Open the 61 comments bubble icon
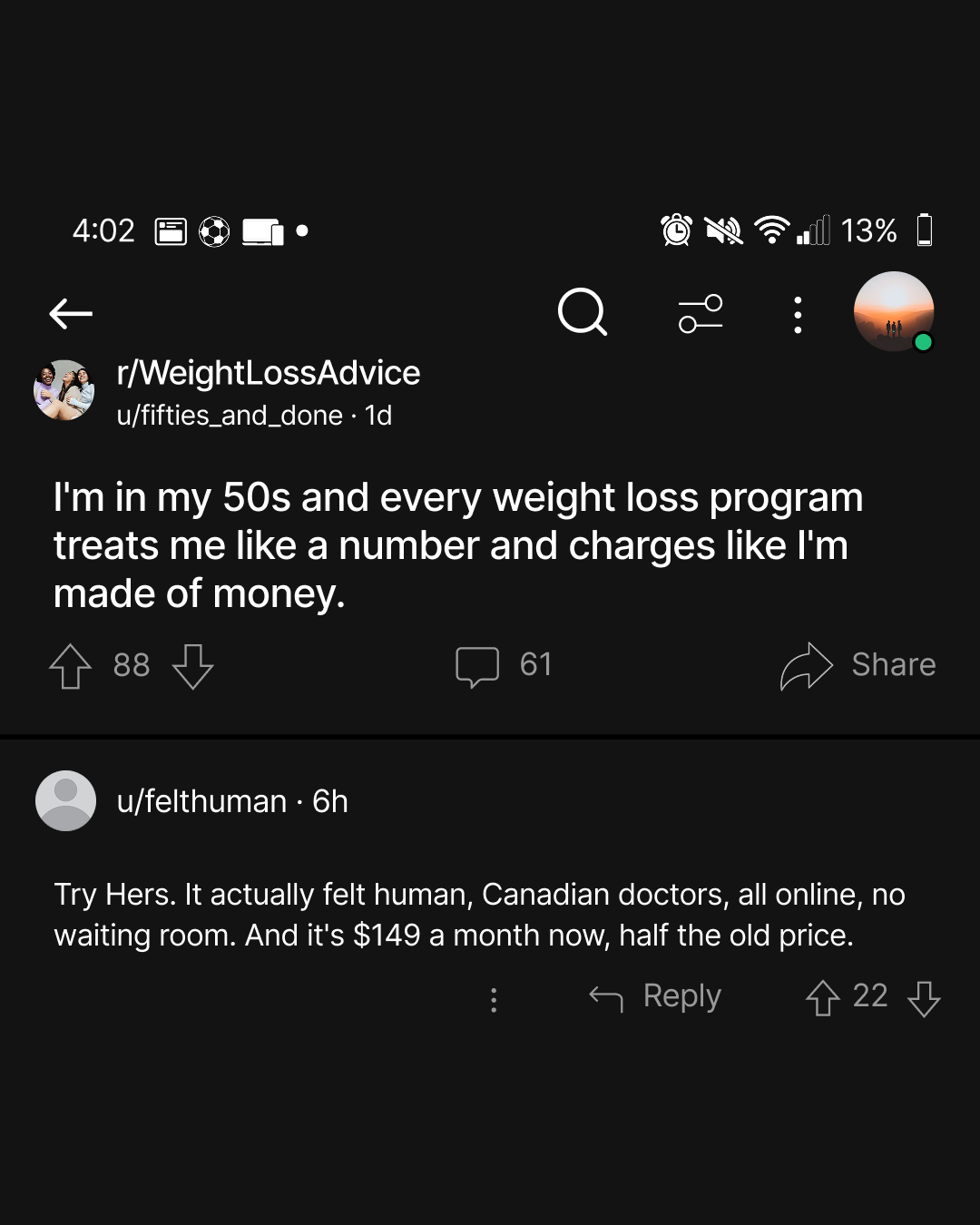The image size is (980, 1225). click(x=477, y=666)
